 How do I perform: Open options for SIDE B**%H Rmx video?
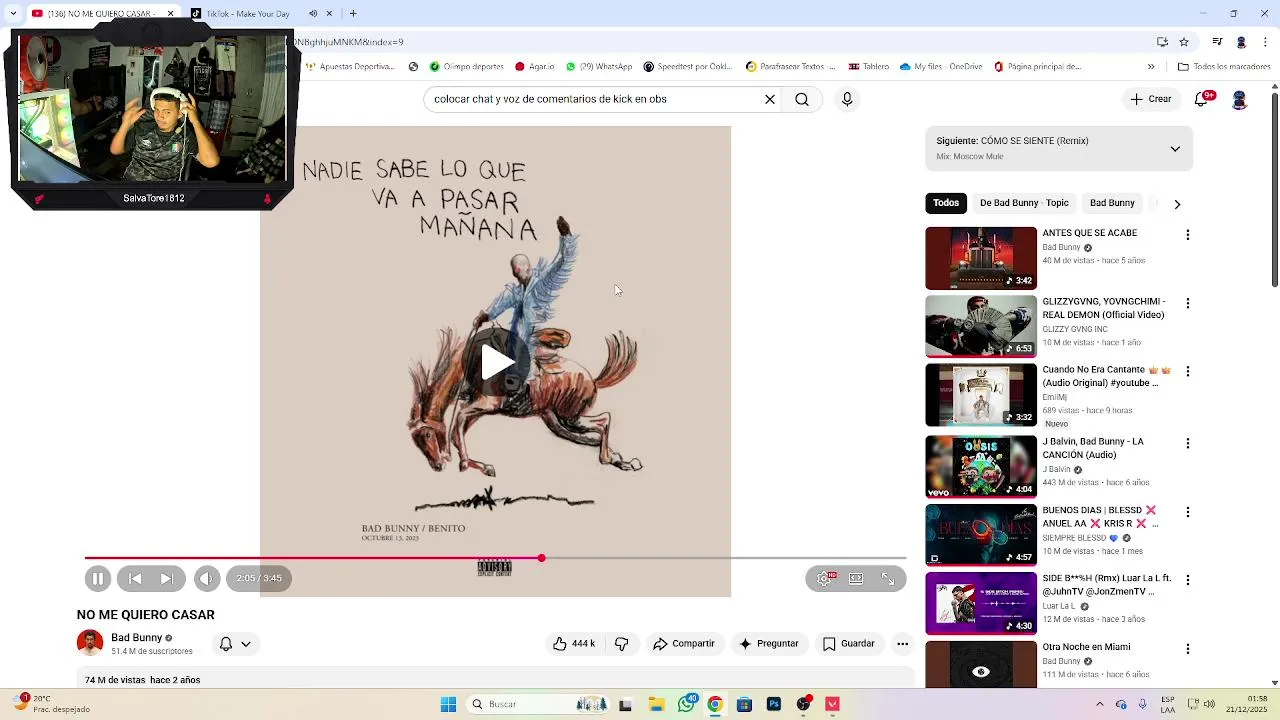1188,580
